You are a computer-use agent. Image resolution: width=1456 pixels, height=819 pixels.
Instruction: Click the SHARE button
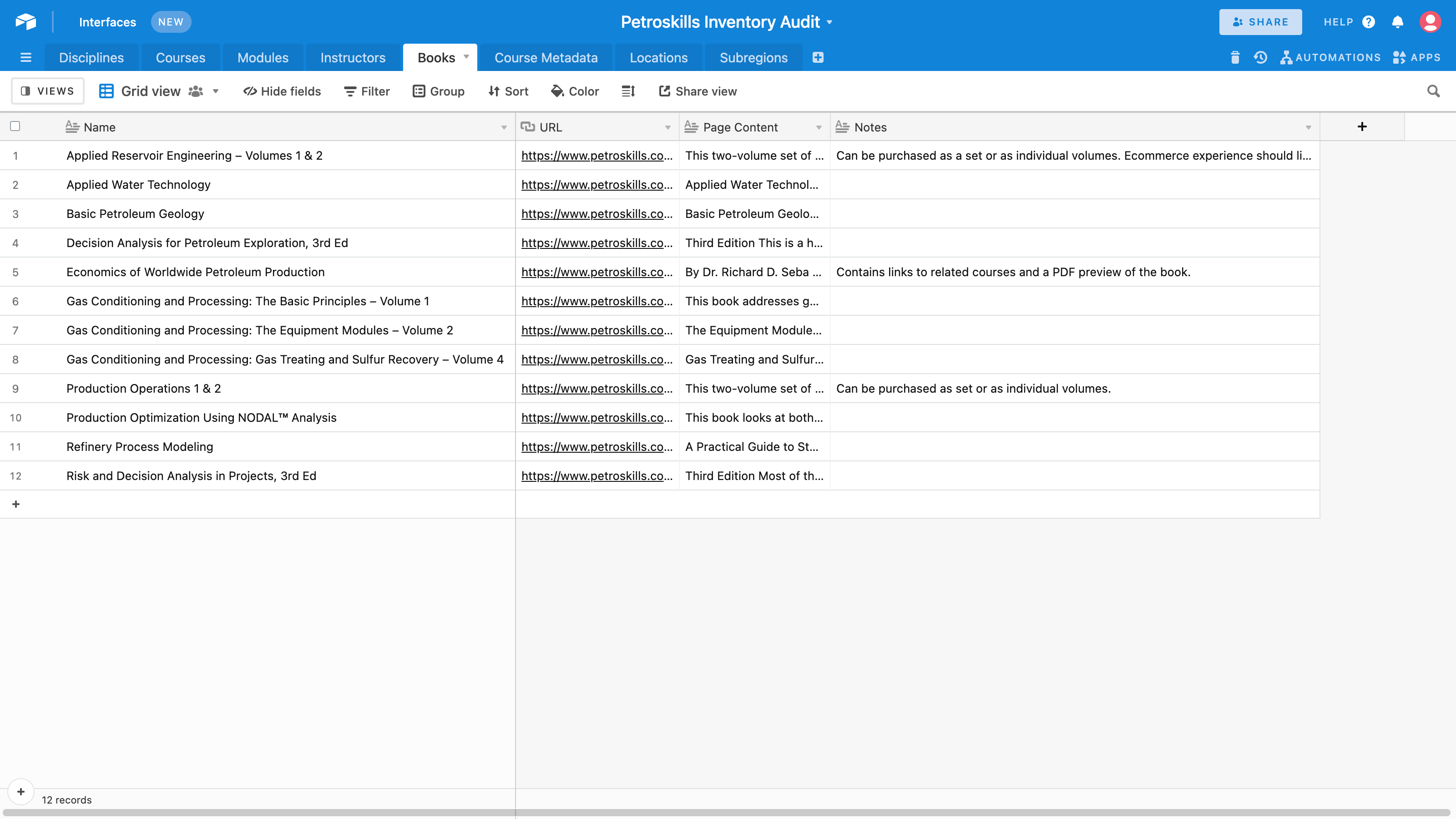coord(1260,22)
